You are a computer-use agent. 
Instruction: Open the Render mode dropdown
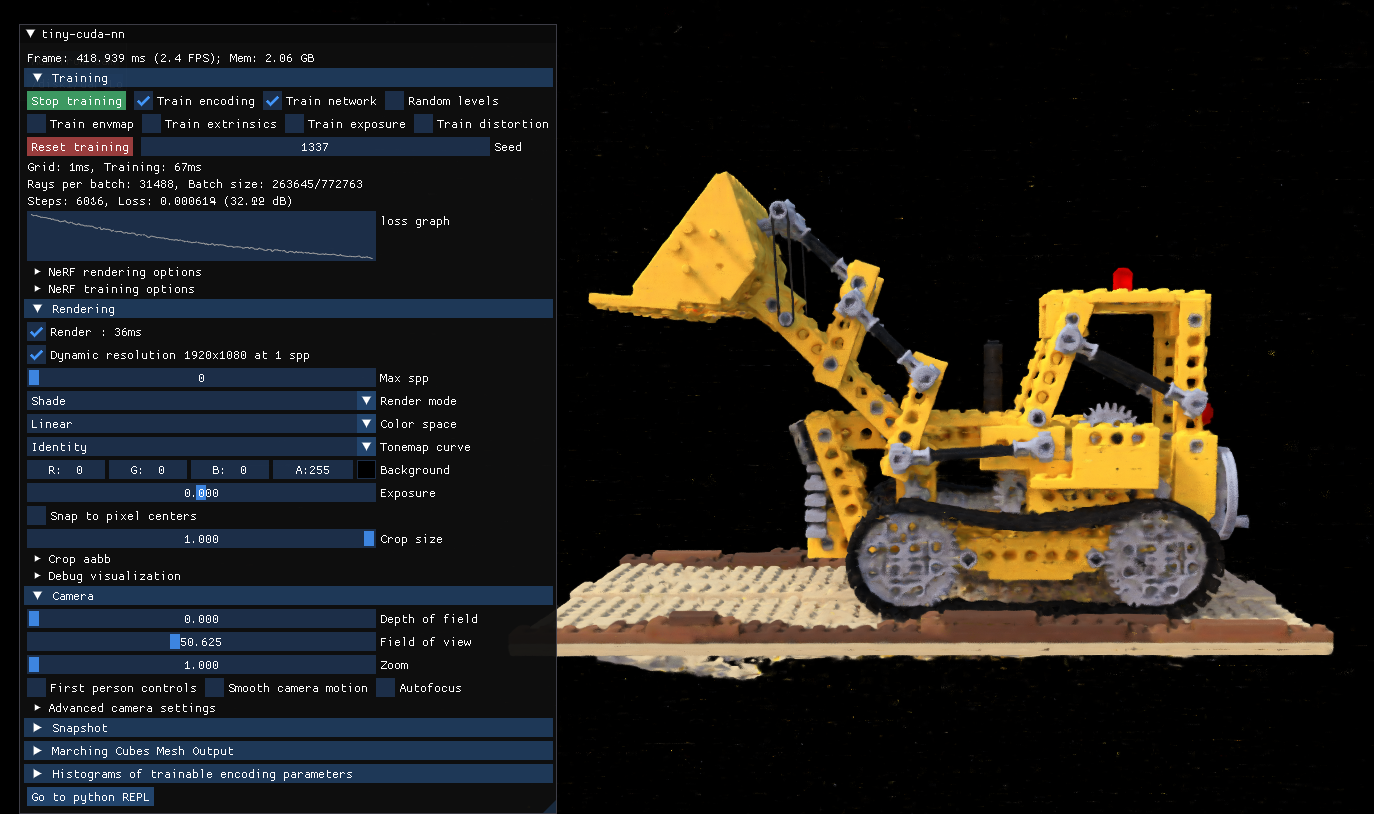[x=201, y=401]
